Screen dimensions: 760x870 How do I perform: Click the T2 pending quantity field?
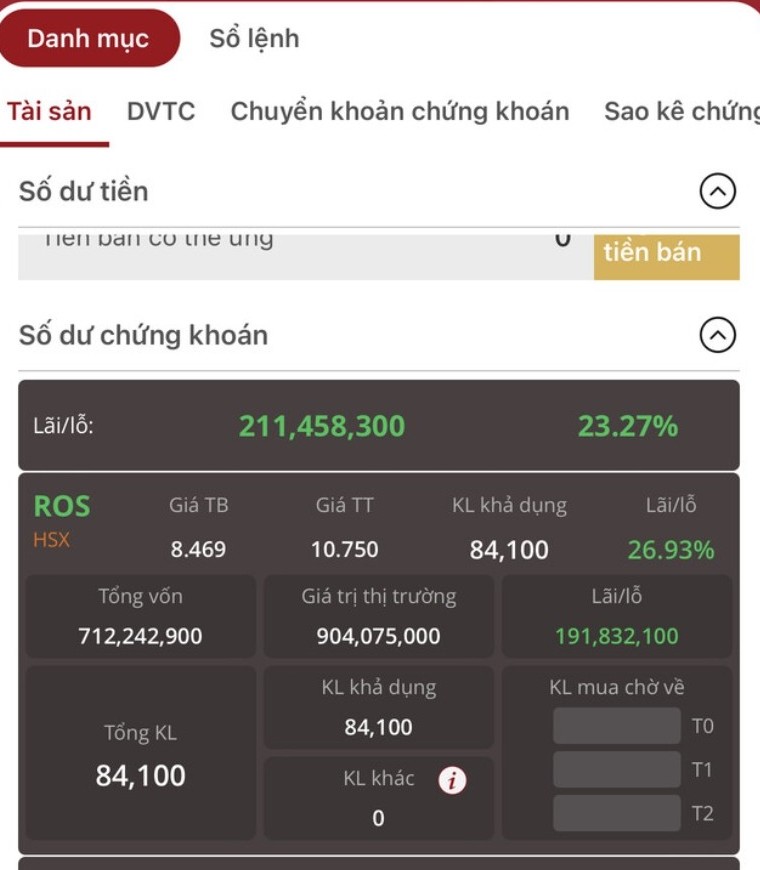click(616, 814)
